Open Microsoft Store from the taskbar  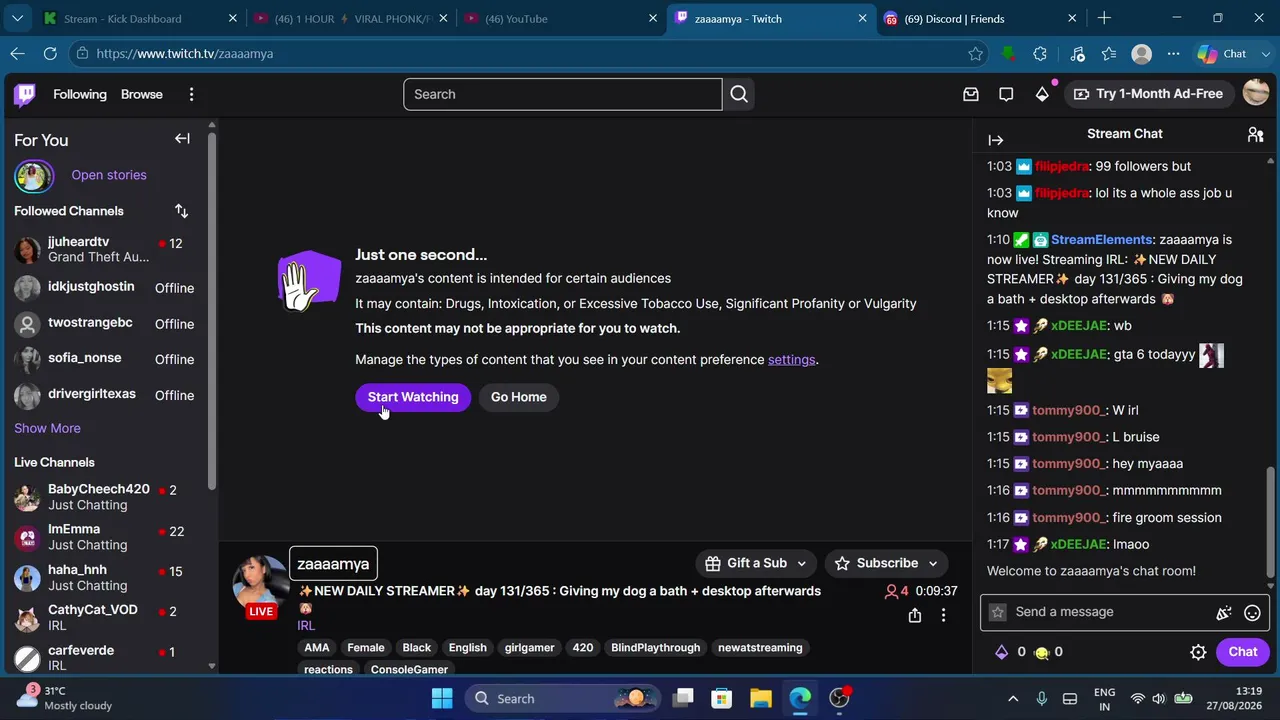tap(721, 698)
